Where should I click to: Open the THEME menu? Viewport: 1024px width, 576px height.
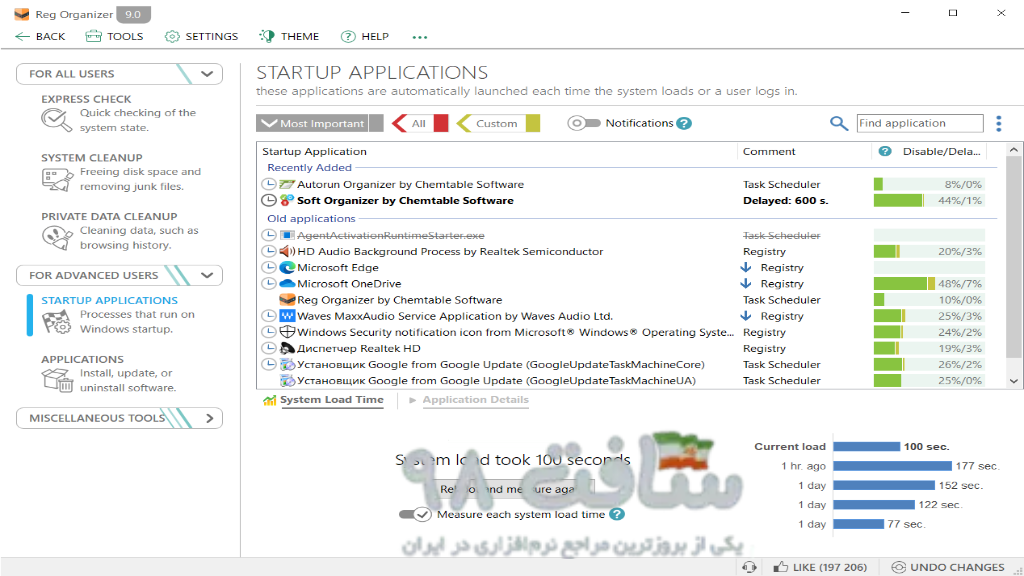click(289, 37)
